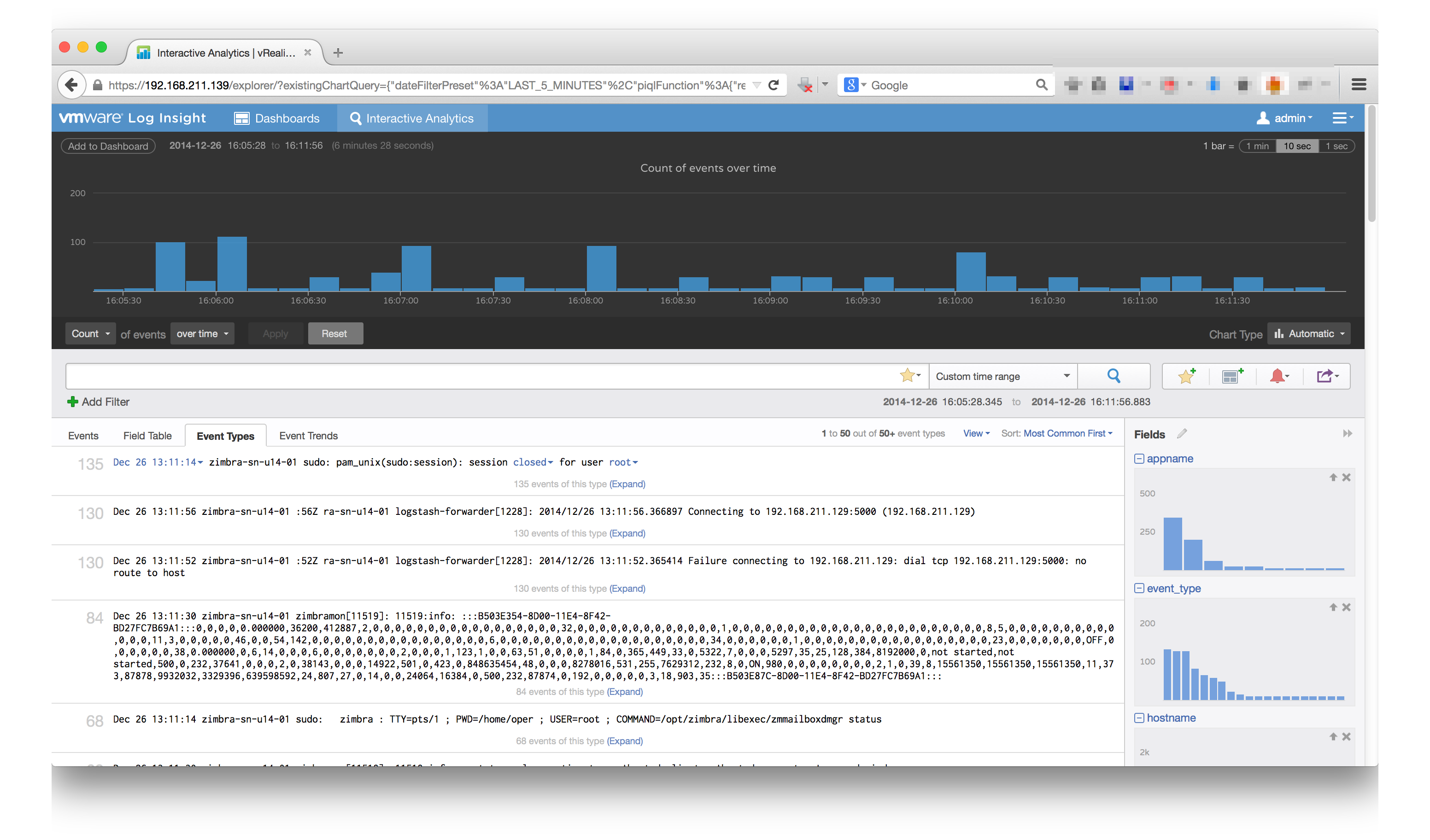Collapse the Fields panel with double arrows
Screen dimensions: 1430x840
pyautogui.click(x=1347, y=434)
